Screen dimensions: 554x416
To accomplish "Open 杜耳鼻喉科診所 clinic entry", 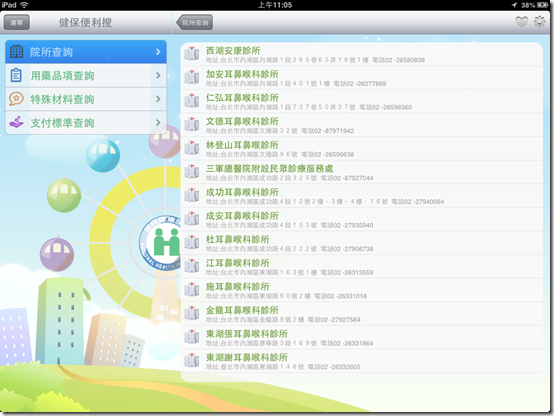I will click(362, 243).
